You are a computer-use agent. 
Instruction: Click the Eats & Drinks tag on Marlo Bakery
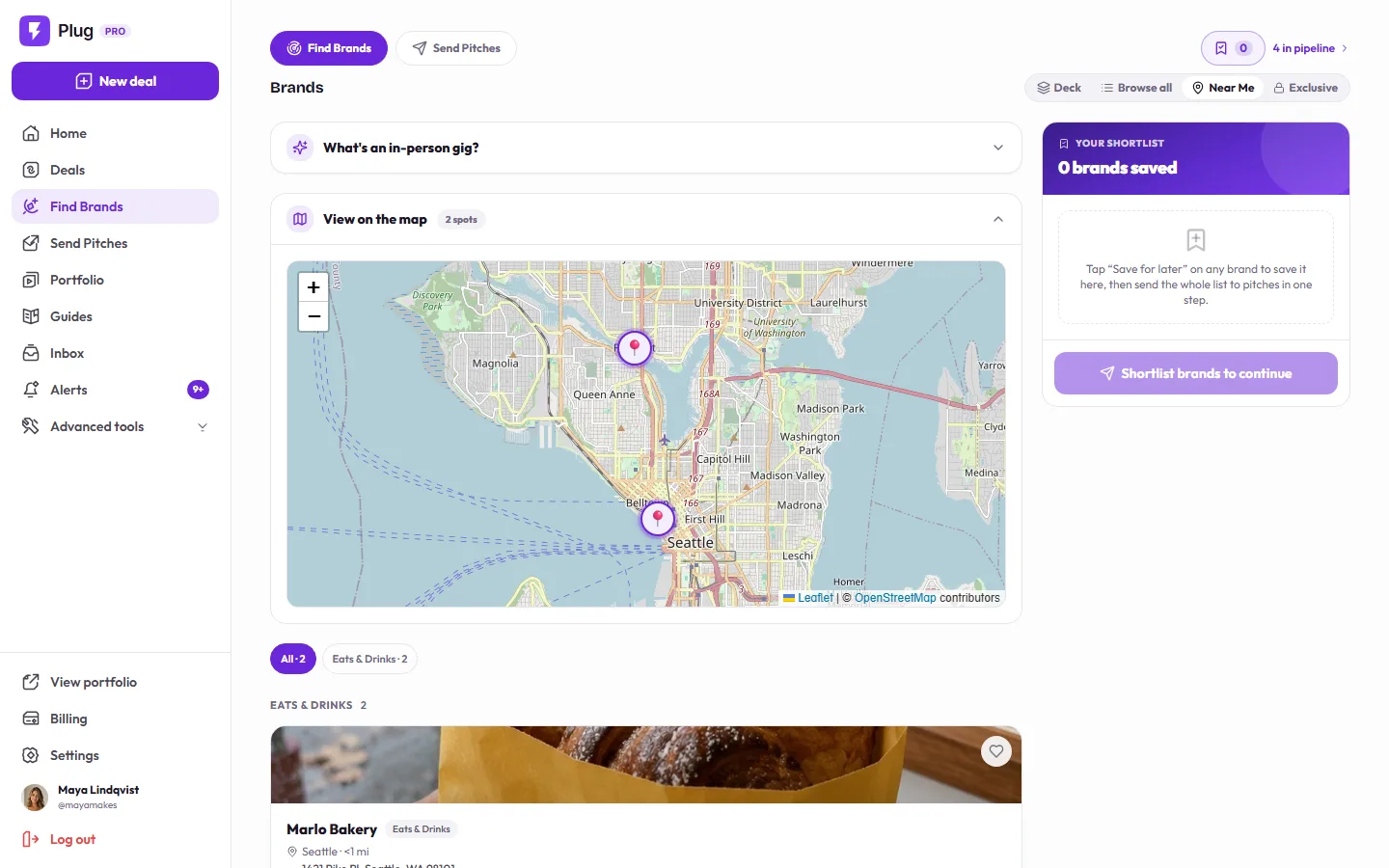tap(422, 829)
